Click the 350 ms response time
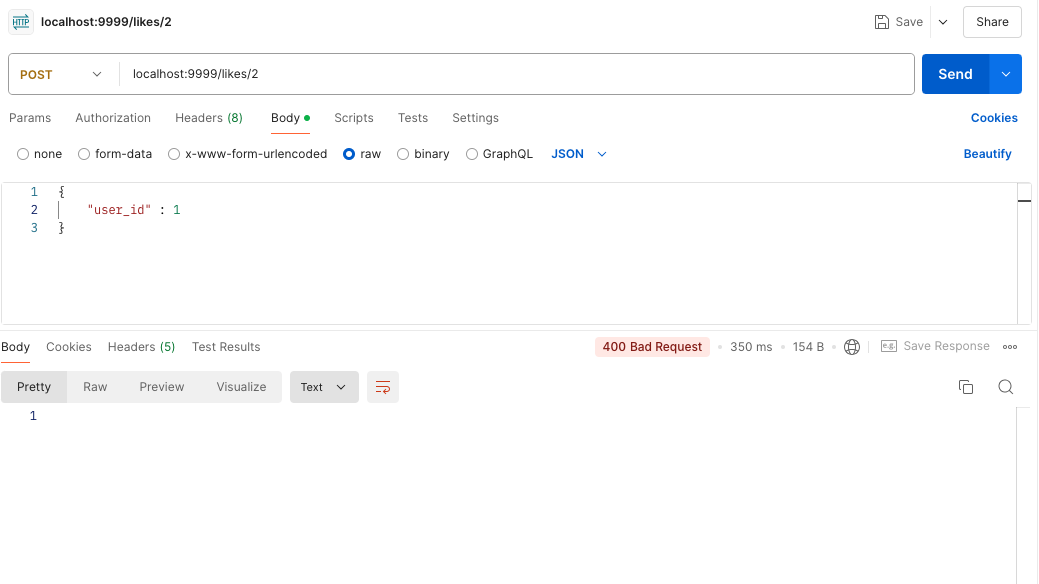1039x584 pixels. 751,347
